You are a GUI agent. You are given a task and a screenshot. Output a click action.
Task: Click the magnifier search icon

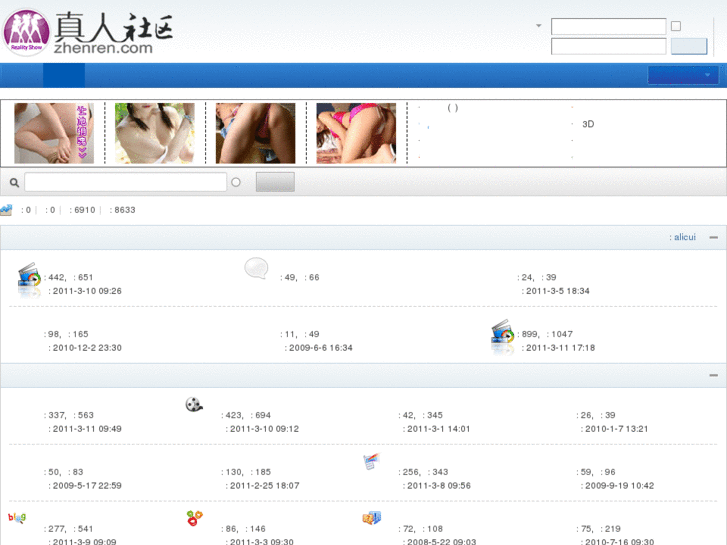click(14, 183)
